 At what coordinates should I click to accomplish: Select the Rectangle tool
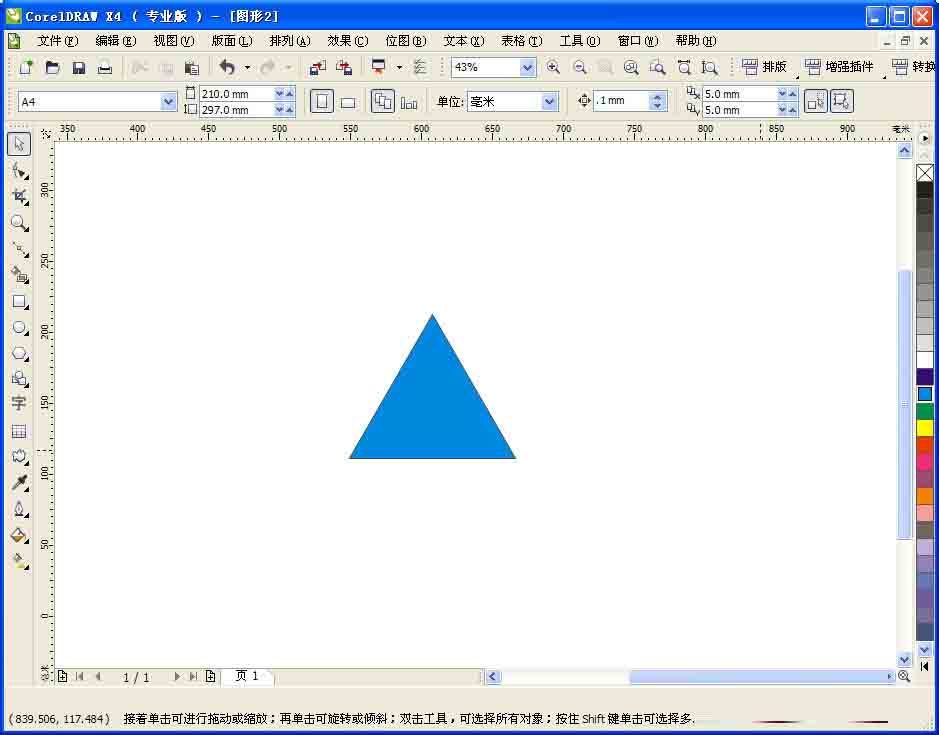point(19,302)
